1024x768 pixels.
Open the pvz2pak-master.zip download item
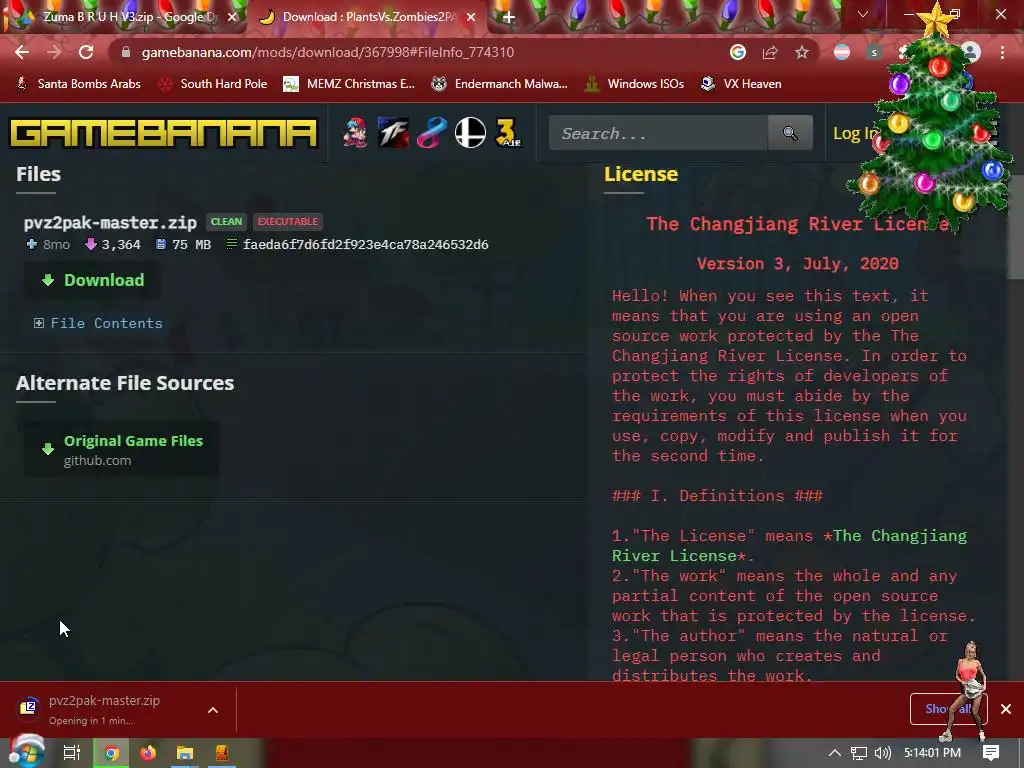(x=104, y=709)
